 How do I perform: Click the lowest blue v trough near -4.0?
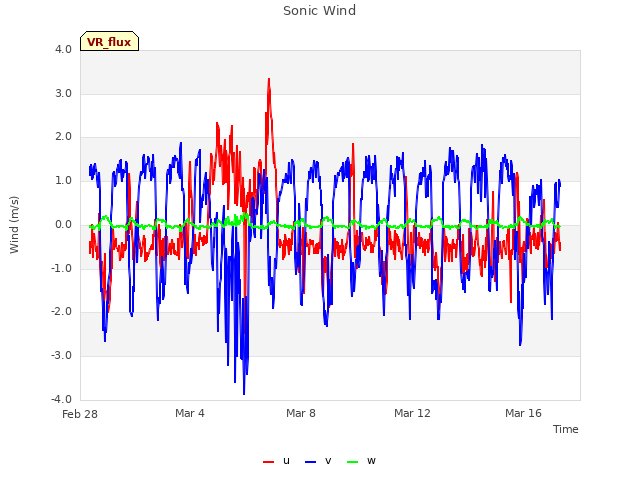coord(244,393)
